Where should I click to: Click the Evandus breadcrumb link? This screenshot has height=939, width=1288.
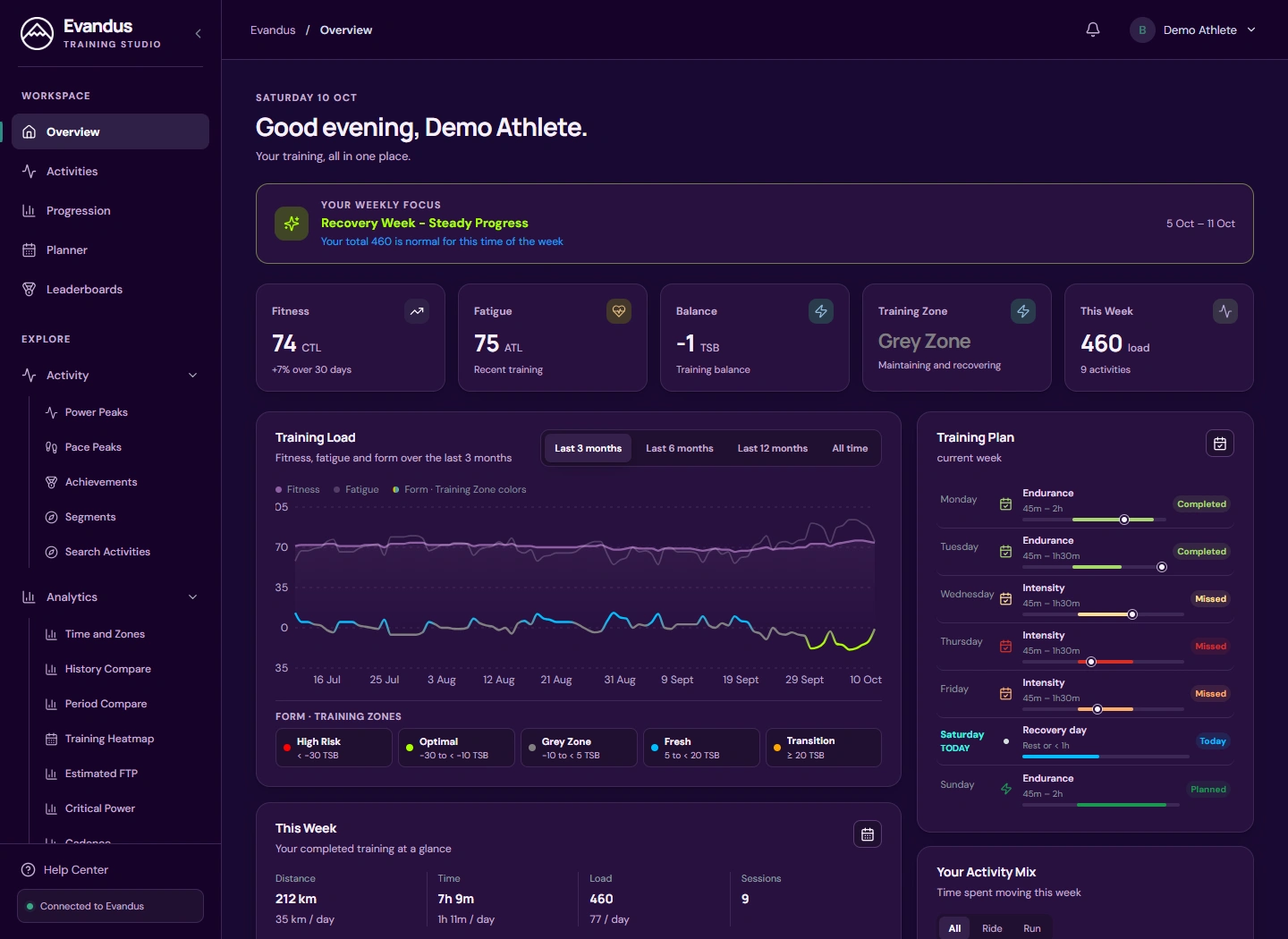(x=273, y=30)
